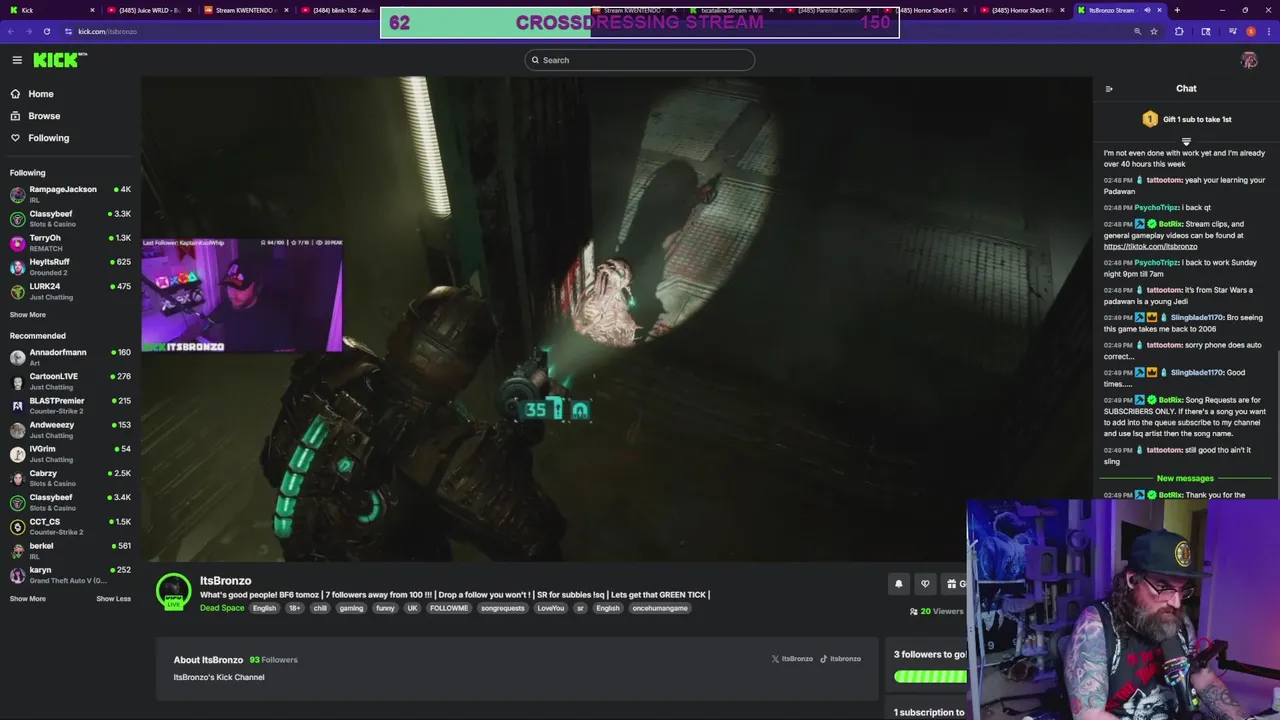
Task: Reload the page
Action: point(46,31)
